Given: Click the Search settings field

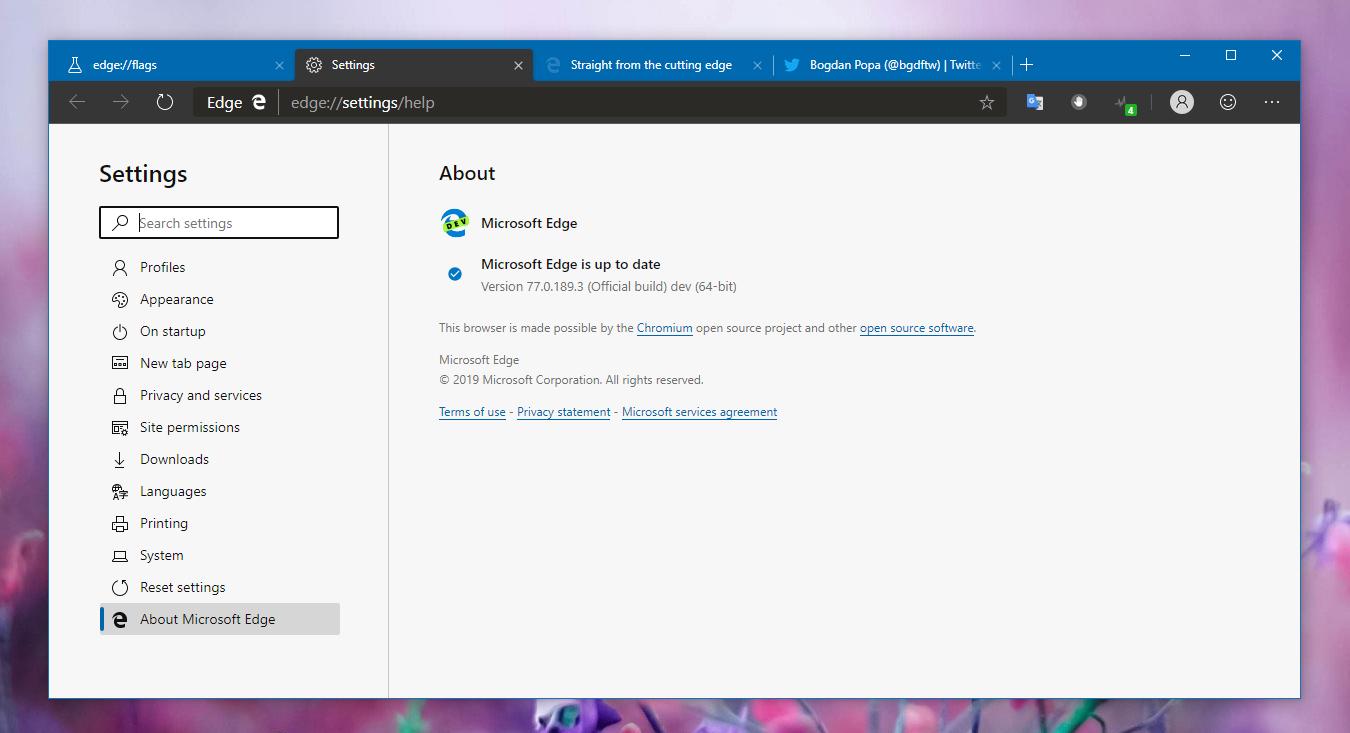Looking at the screenshot, I should (x=219, y=222).
